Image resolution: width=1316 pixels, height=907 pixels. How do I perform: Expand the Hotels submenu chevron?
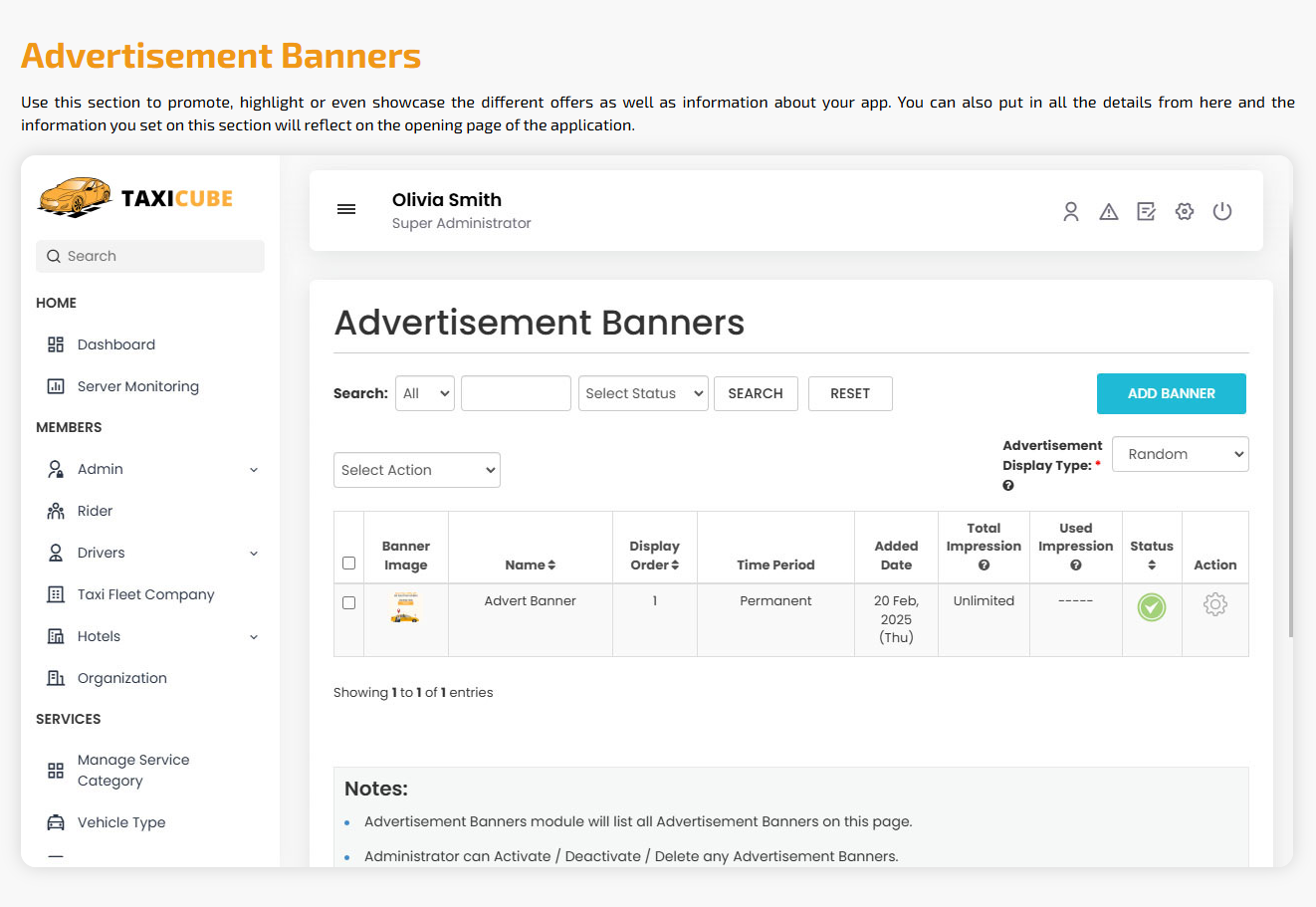(254, 637)
